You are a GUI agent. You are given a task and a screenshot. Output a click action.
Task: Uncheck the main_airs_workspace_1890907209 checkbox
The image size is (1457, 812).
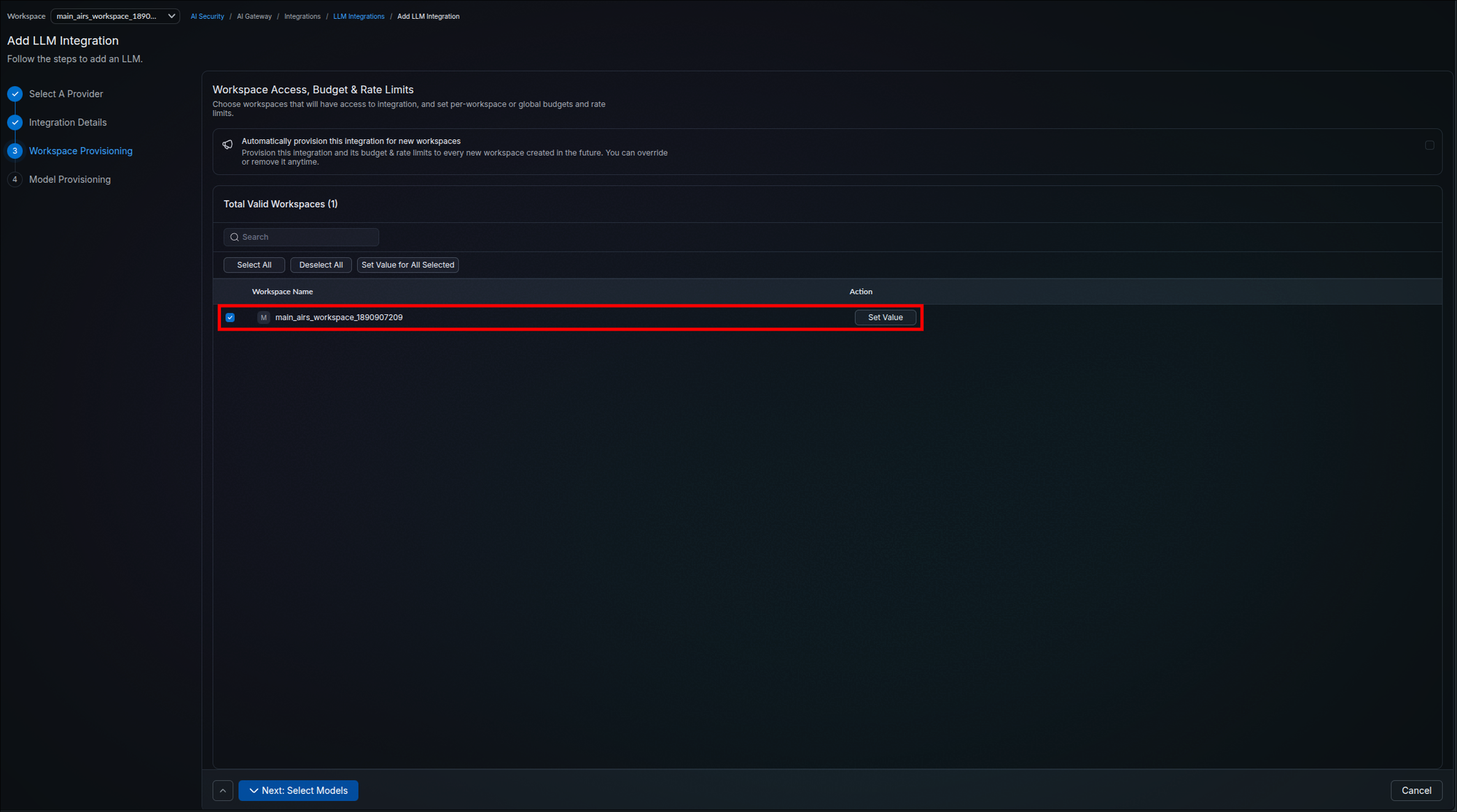click(x=230, y=317)
